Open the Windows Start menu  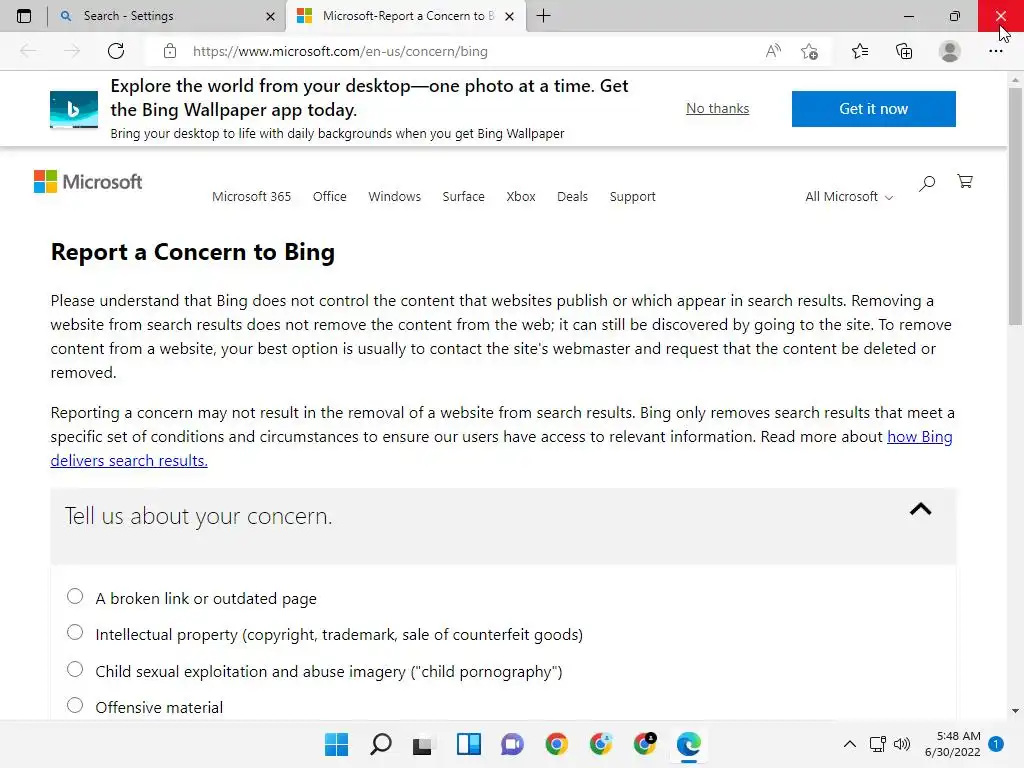[336, 744]
